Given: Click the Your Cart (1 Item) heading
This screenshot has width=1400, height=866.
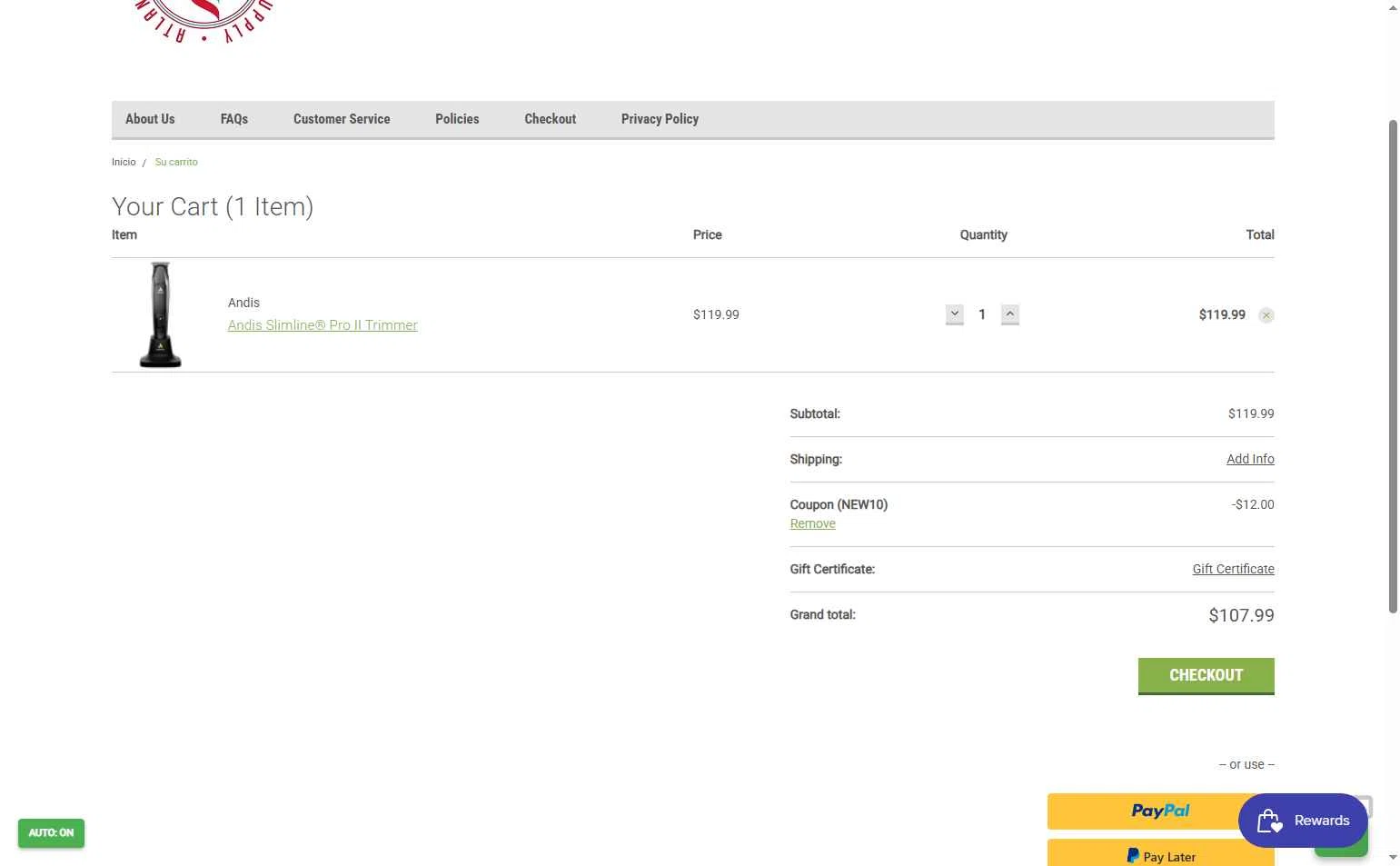Looking at the screenshot, I should tap(213, 207).
